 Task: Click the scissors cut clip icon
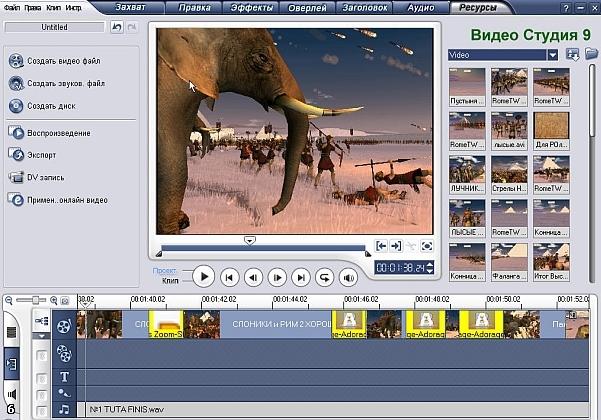click(x=411, y=246)
